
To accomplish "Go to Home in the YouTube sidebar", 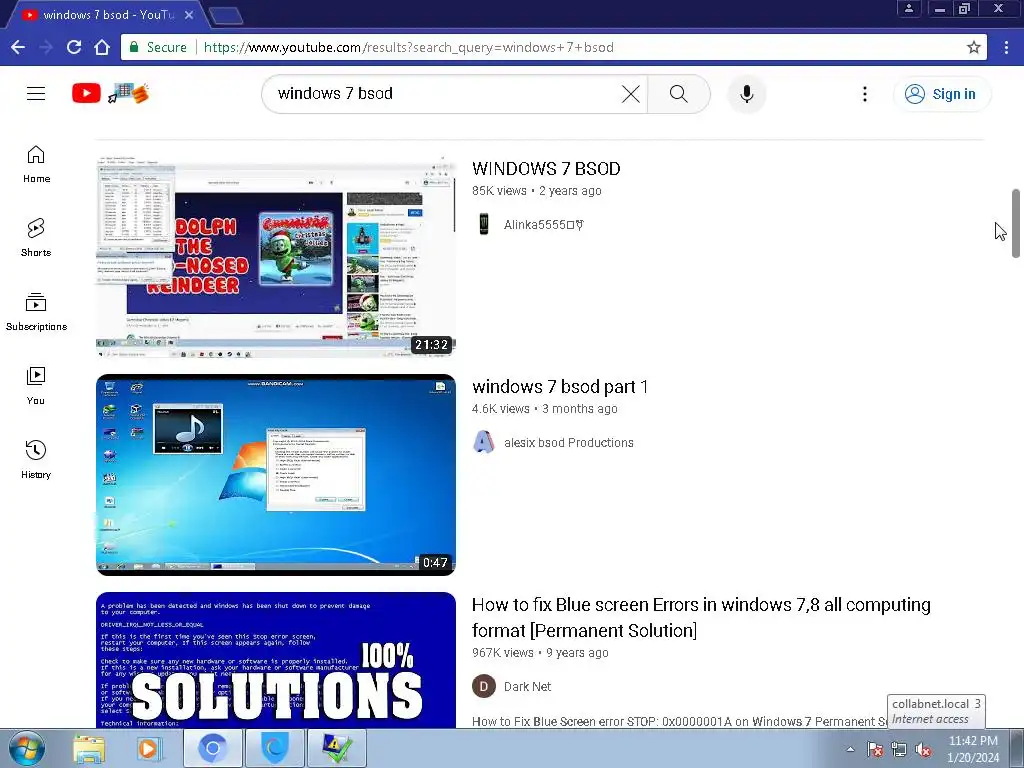I will [x=36, y=164].
